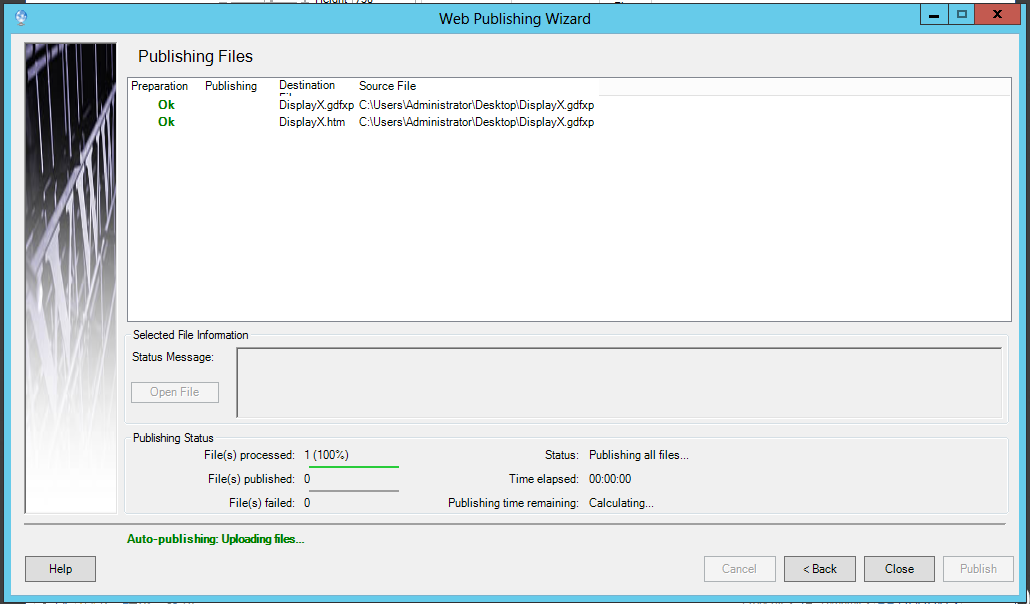Click the Source File column header
The height and width of the screenshot is (604, 1030).
[387, 86]
